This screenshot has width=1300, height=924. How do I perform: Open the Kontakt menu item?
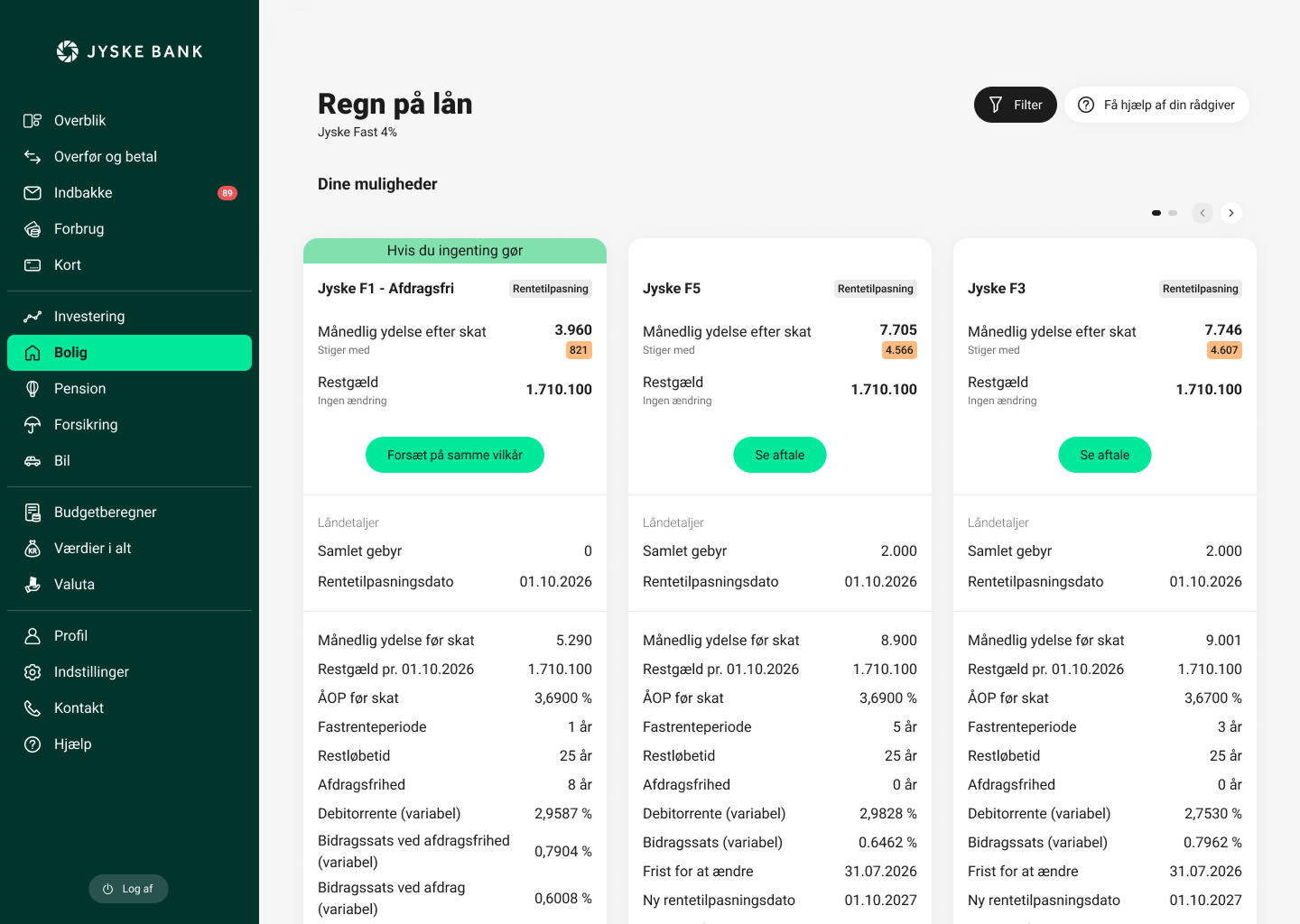point(129,708)
